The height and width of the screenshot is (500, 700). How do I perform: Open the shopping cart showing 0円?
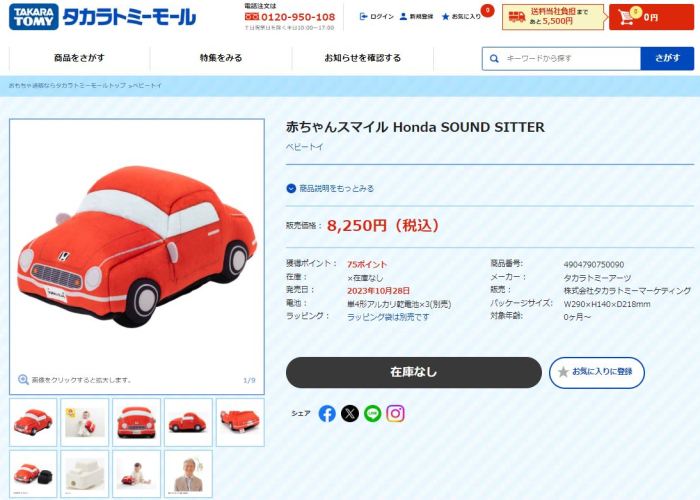(x=651, y=17)
